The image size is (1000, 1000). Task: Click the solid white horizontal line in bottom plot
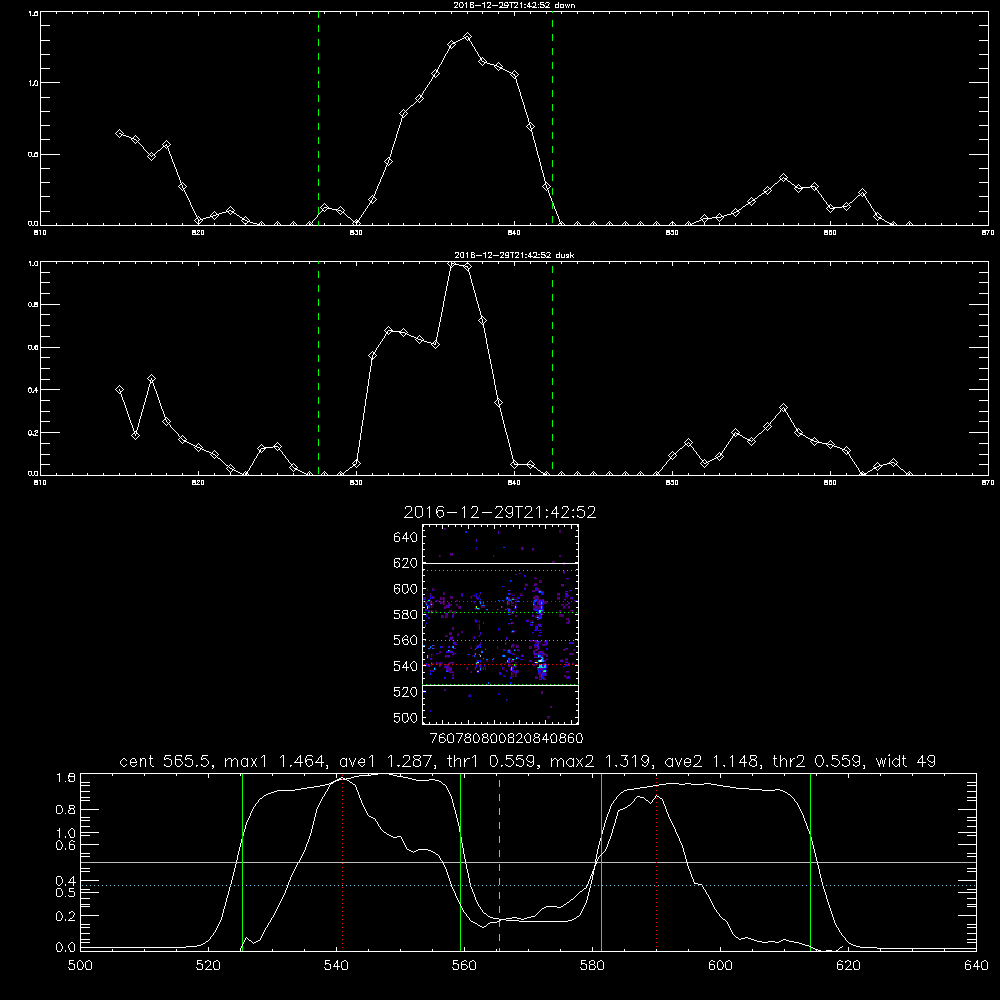point(528,862)
